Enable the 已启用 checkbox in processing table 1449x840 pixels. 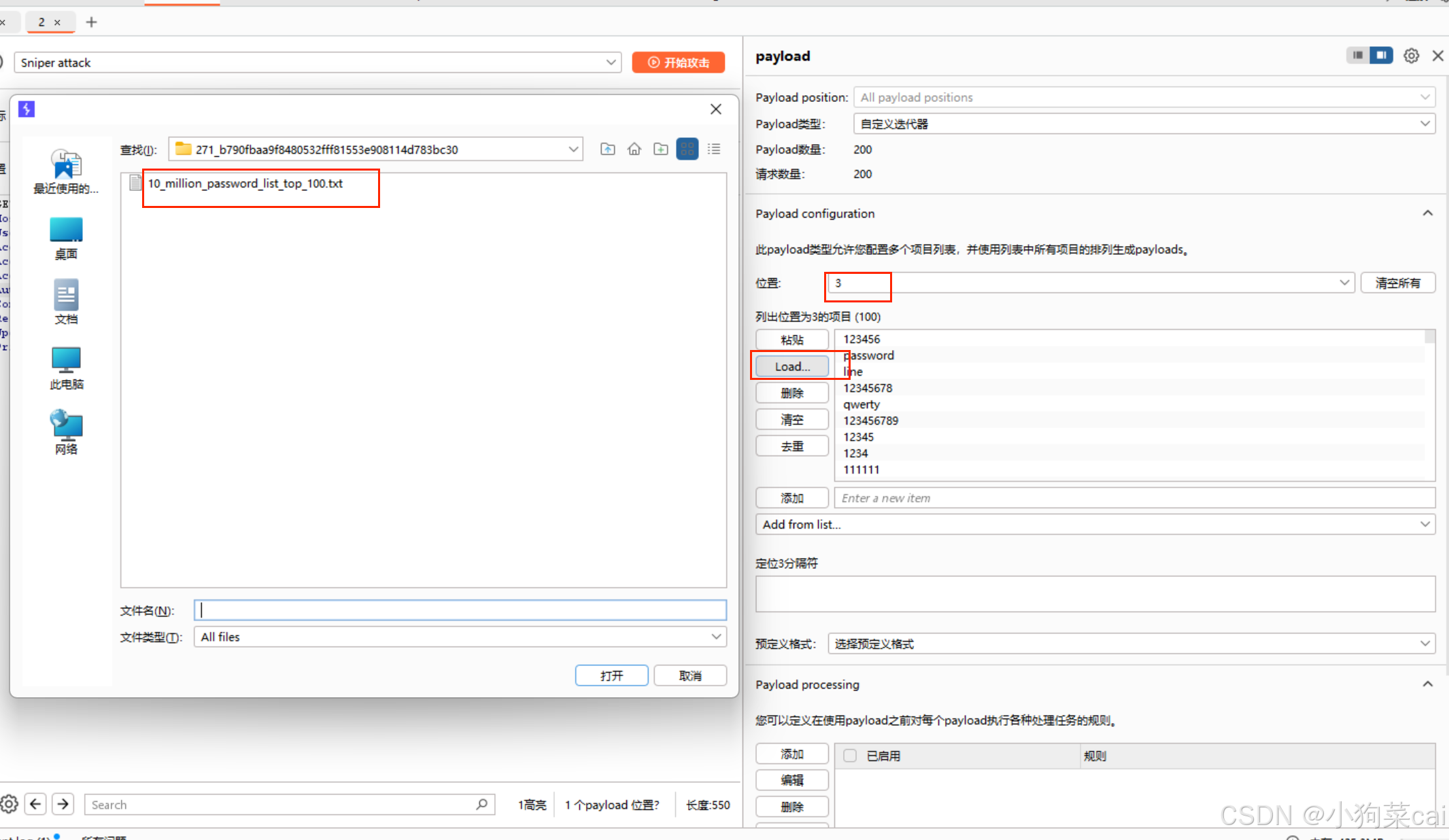point(850,756)
